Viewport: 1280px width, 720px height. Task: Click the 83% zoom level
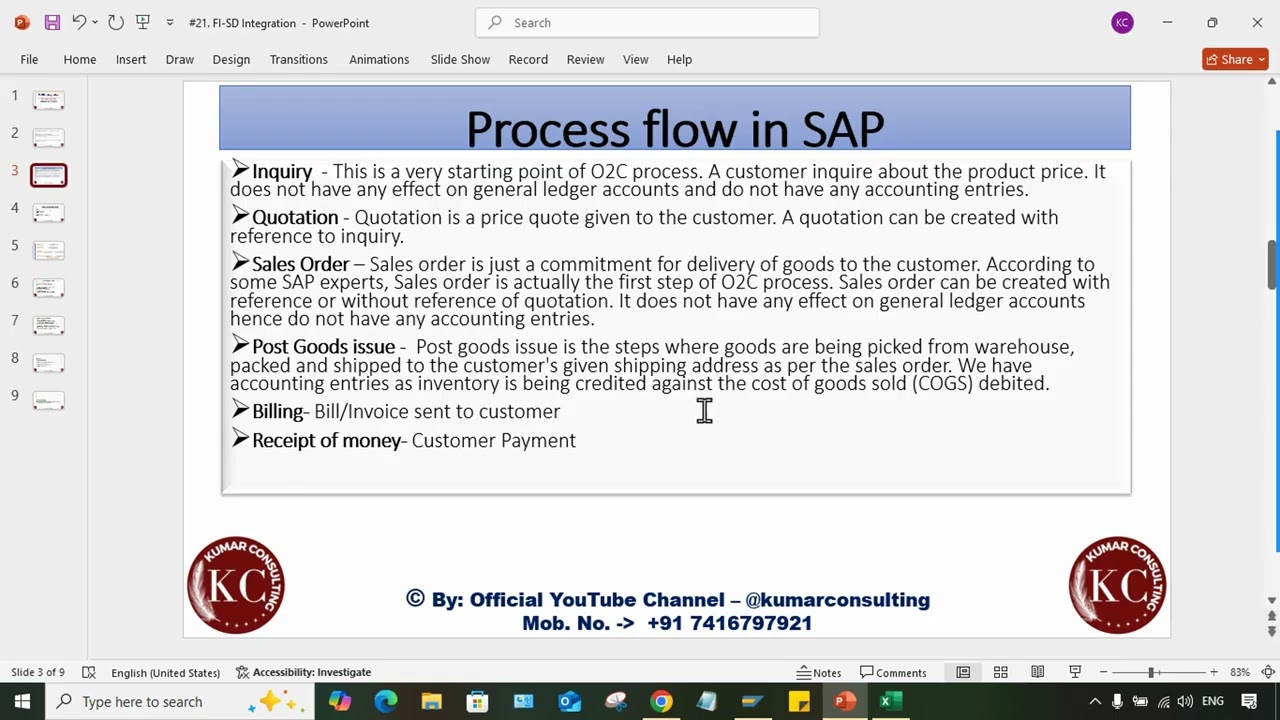click(1240, 672)
